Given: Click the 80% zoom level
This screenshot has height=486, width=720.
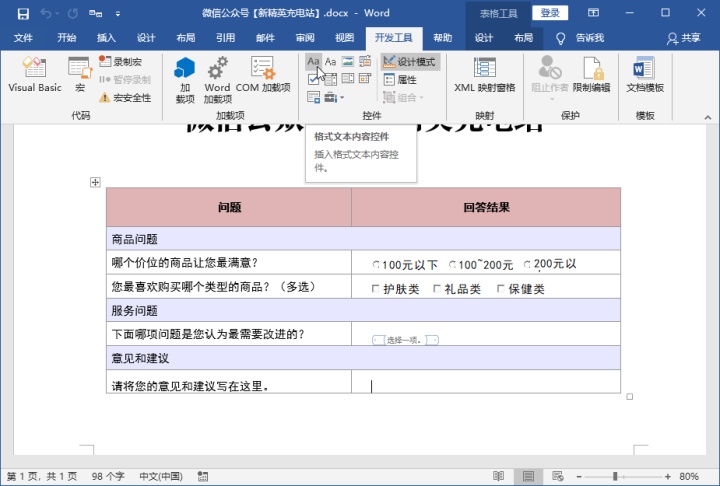Looking at the screenshot, I should point(689,476).
